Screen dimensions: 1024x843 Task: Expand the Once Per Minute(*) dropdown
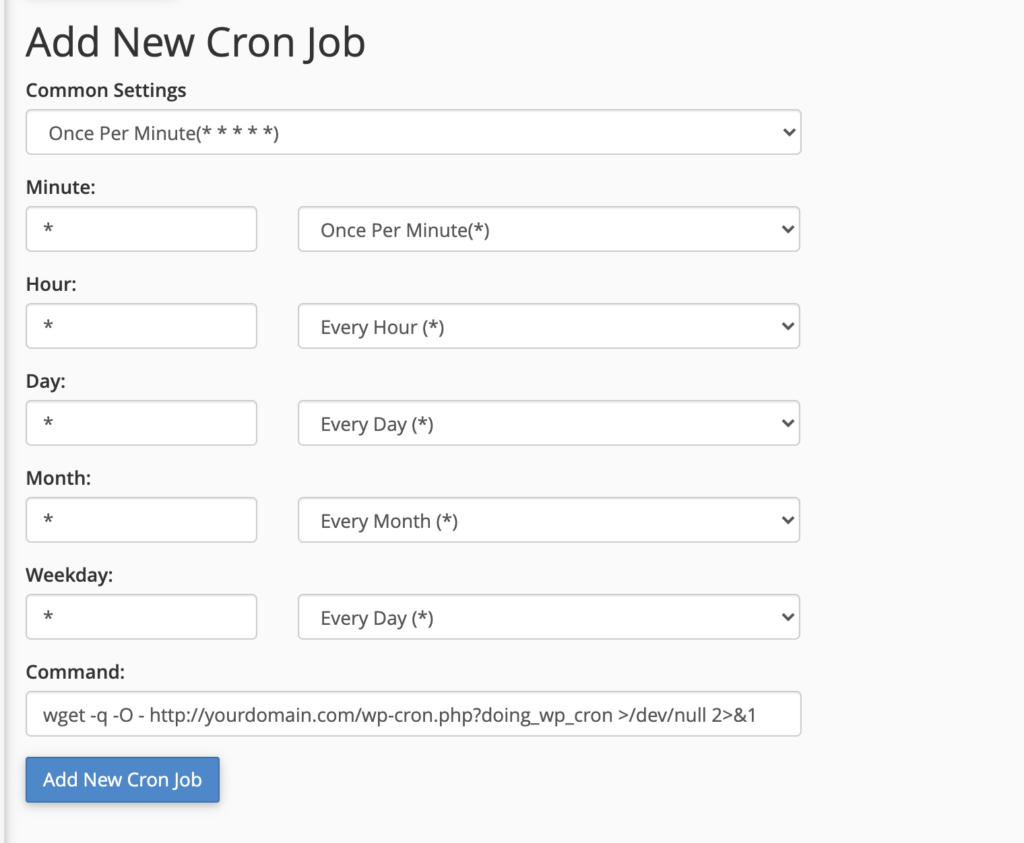click(x=549, y=229)
